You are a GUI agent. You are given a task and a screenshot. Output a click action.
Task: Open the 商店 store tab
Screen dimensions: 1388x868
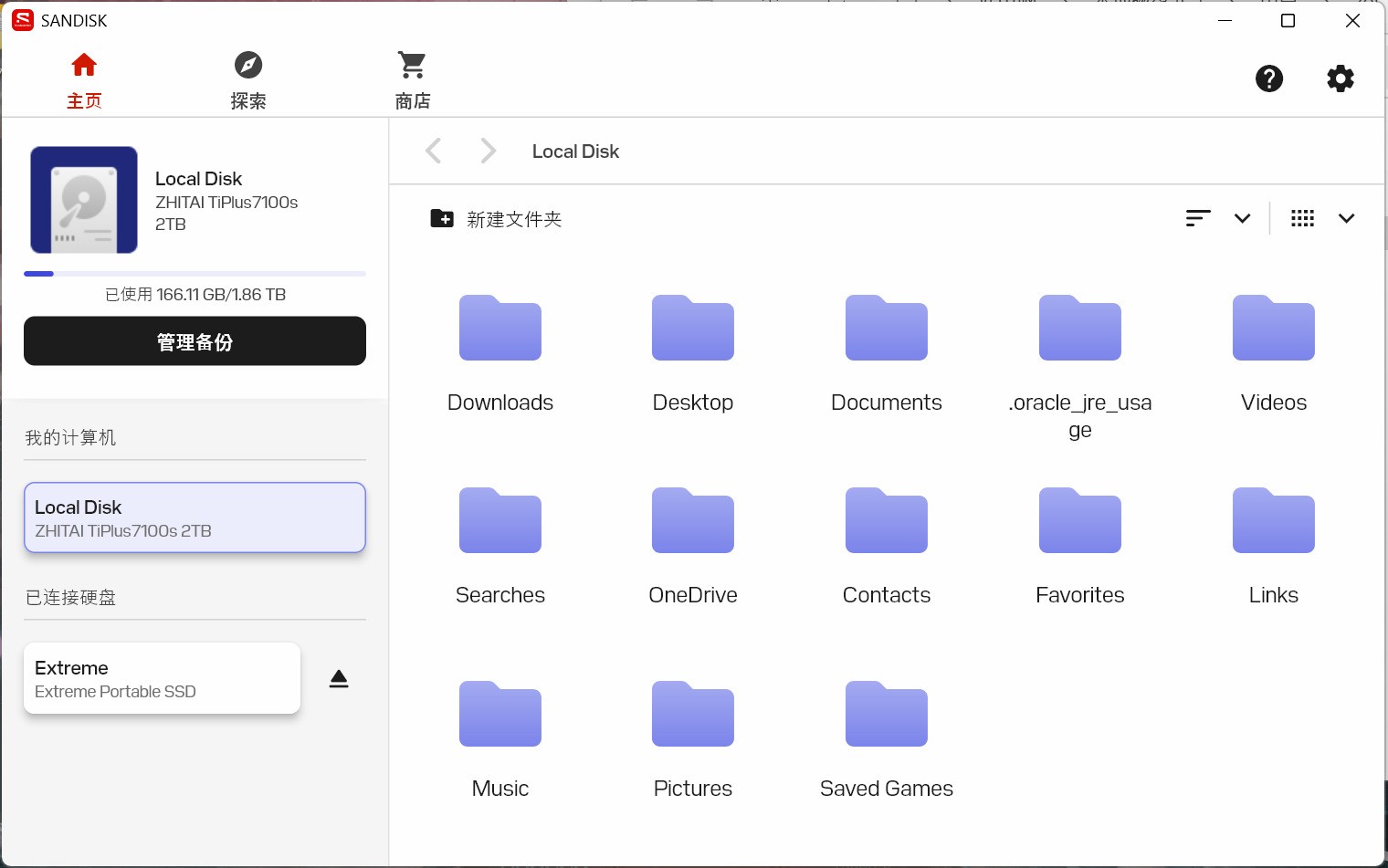[x=413, y=80]
